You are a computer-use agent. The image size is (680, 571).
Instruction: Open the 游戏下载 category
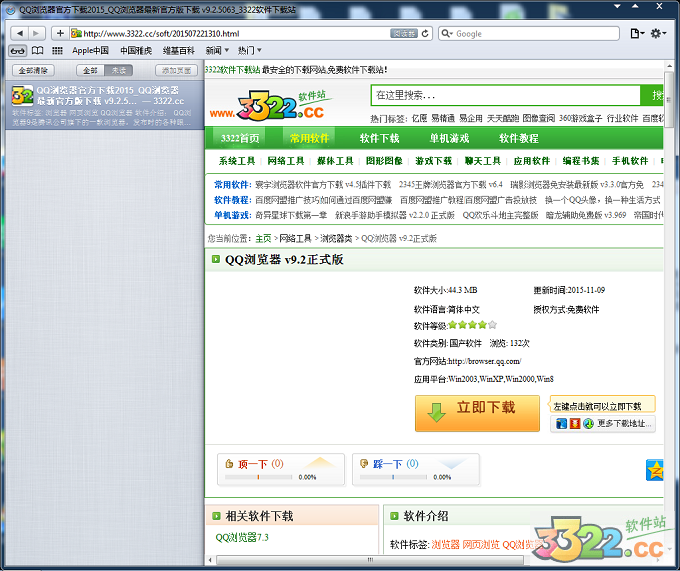(434, 161)
